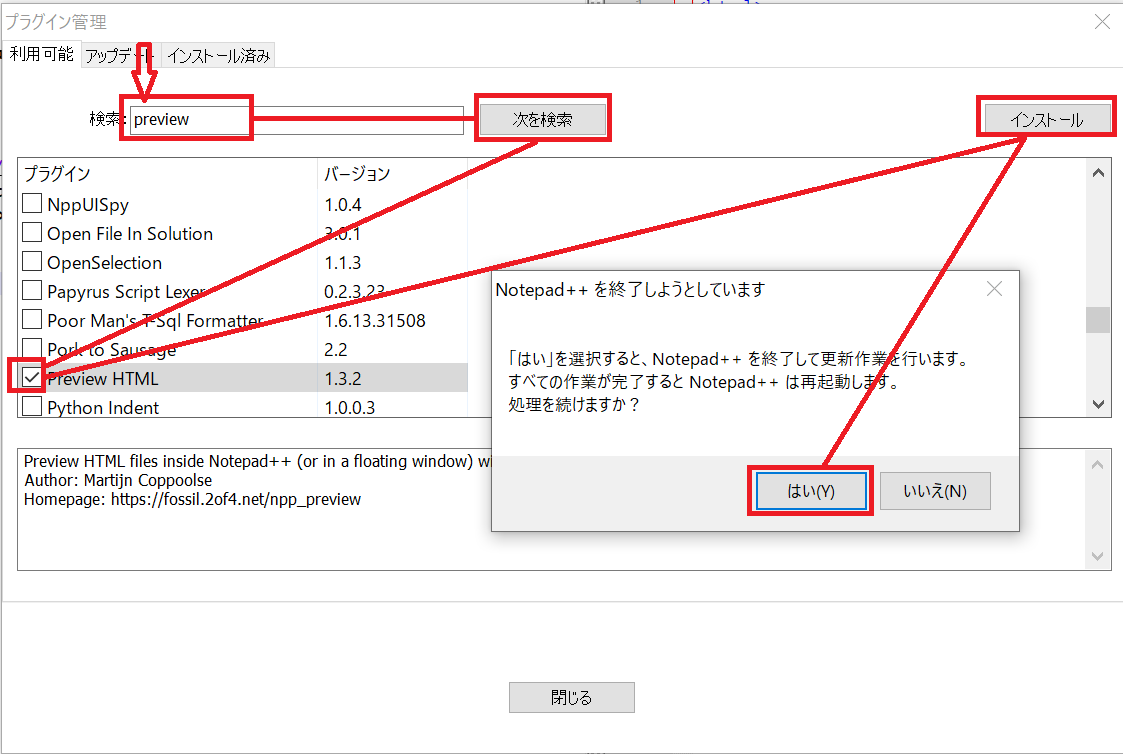Open the インストール済み tab
Screen dimensions: 1123x754
[x=218, y=56]
